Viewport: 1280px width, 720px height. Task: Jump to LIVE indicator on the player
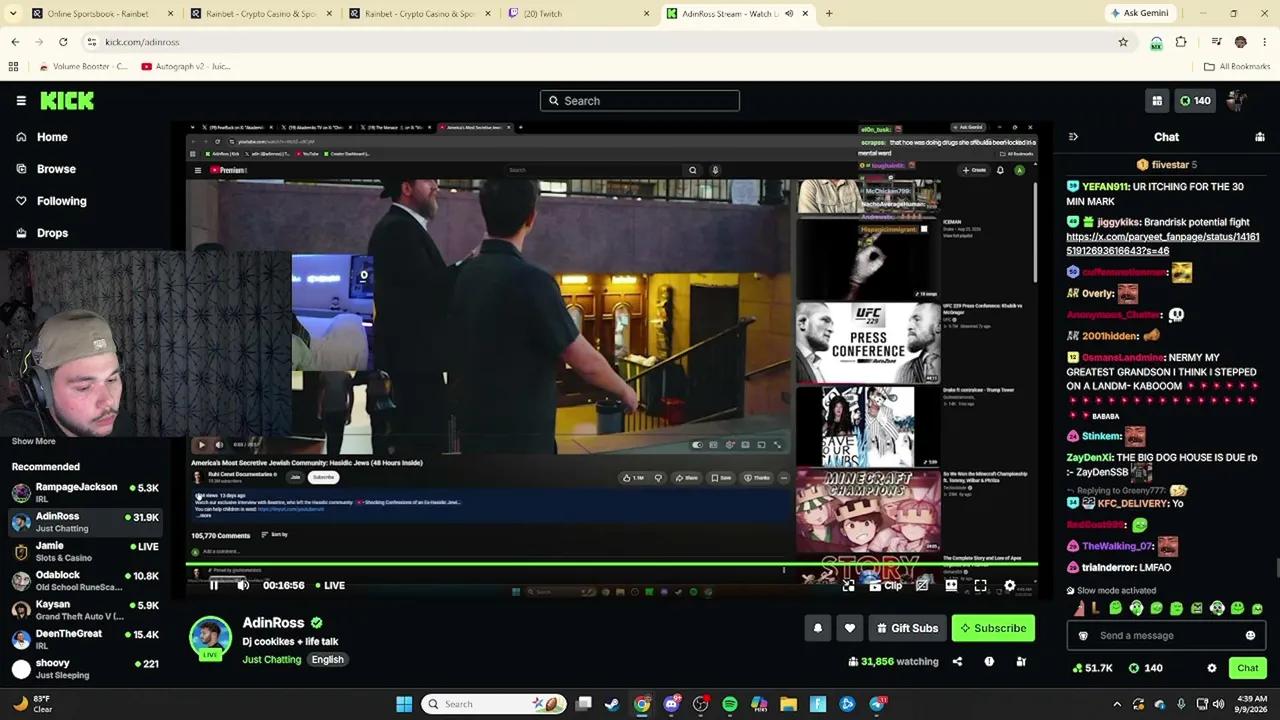(329, 585)
